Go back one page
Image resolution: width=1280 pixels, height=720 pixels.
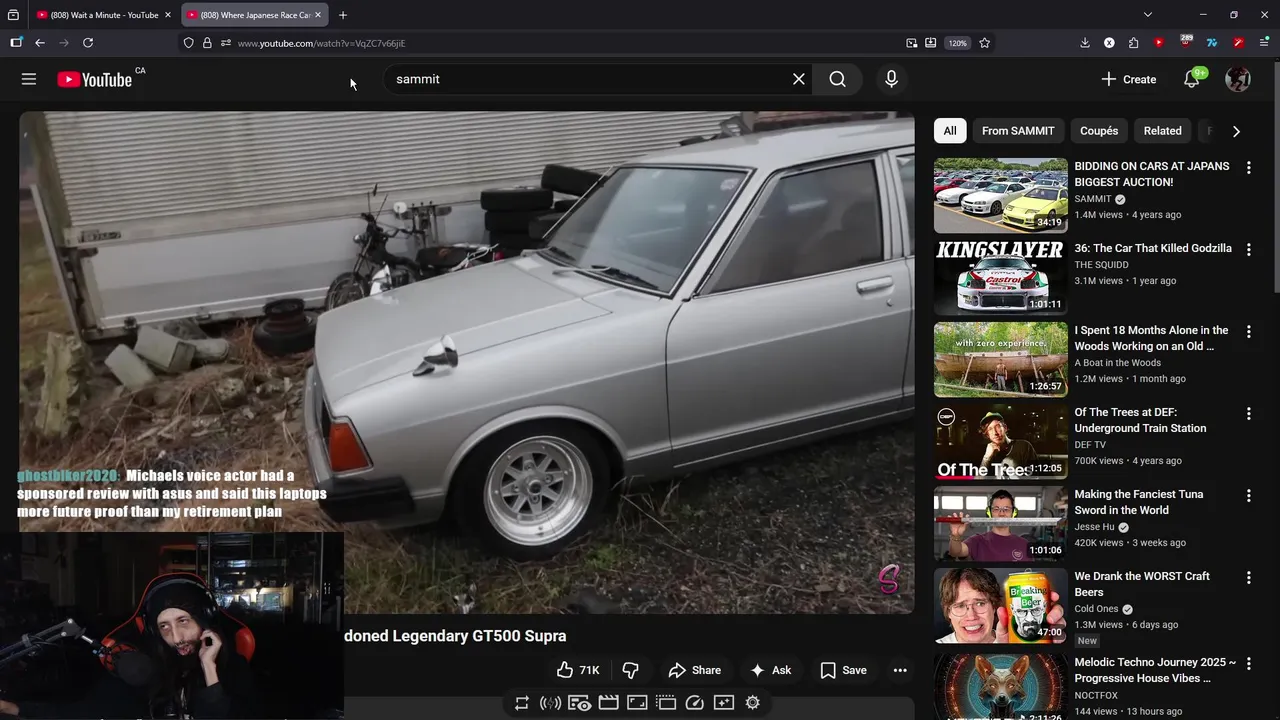coord(40,43)
